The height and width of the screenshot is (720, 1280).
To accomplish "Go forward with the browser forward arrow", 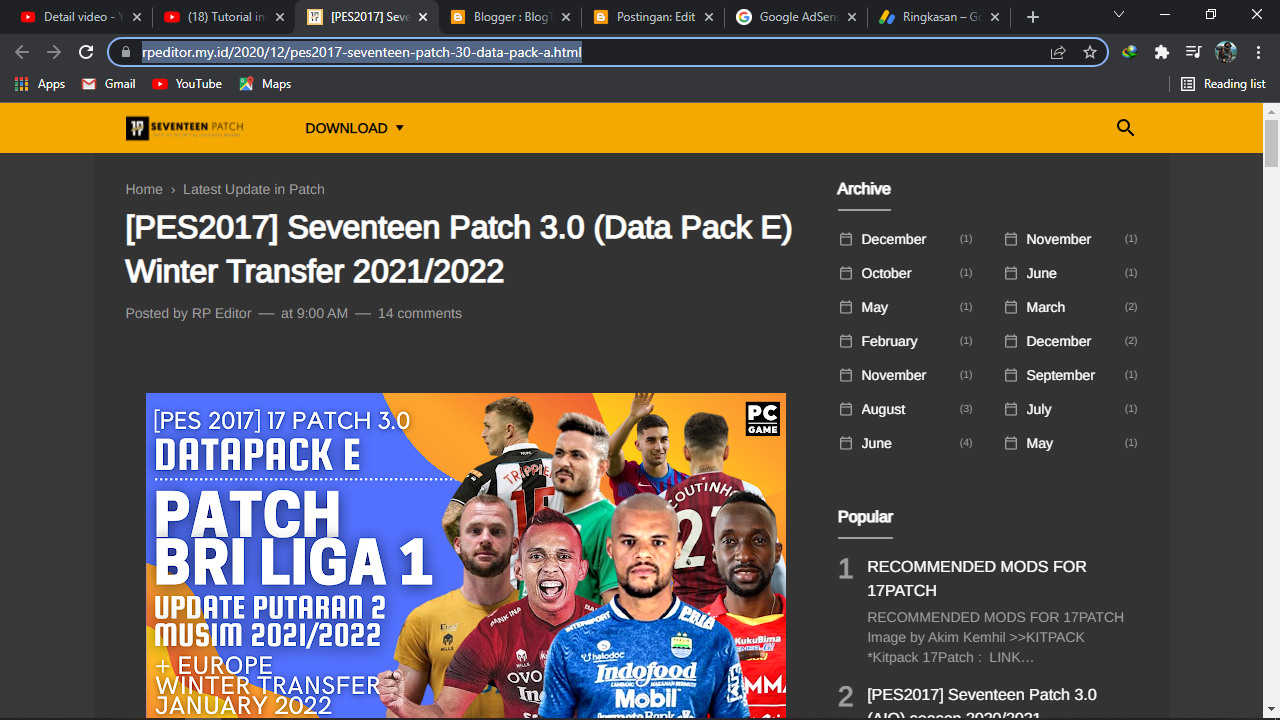I will pyautogui.click(x=54, y=52).
